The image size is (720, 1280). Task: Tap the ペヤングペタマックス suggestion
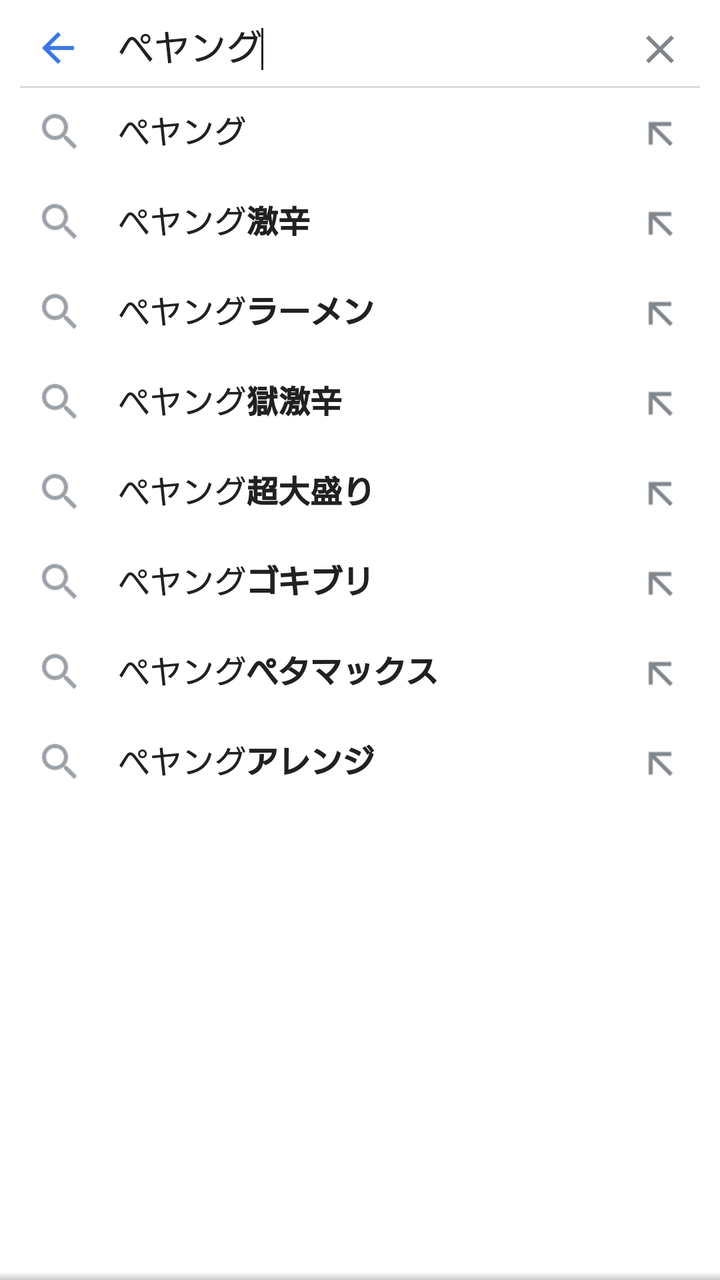coord(278,672)
